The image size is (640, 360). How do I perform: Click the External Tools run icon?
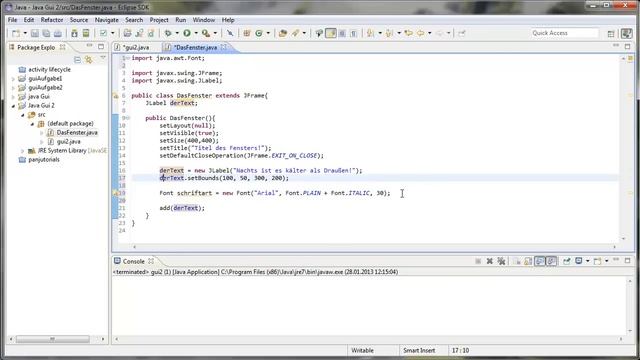click(206, 33)
